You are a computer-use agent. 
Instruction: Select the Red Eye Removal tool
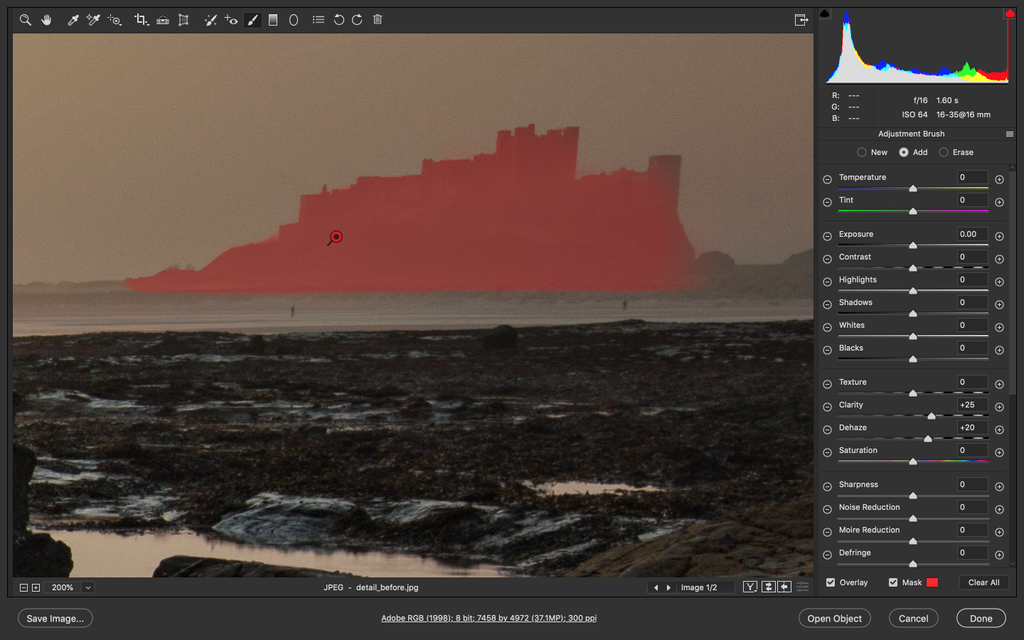[x=230, y=19]
